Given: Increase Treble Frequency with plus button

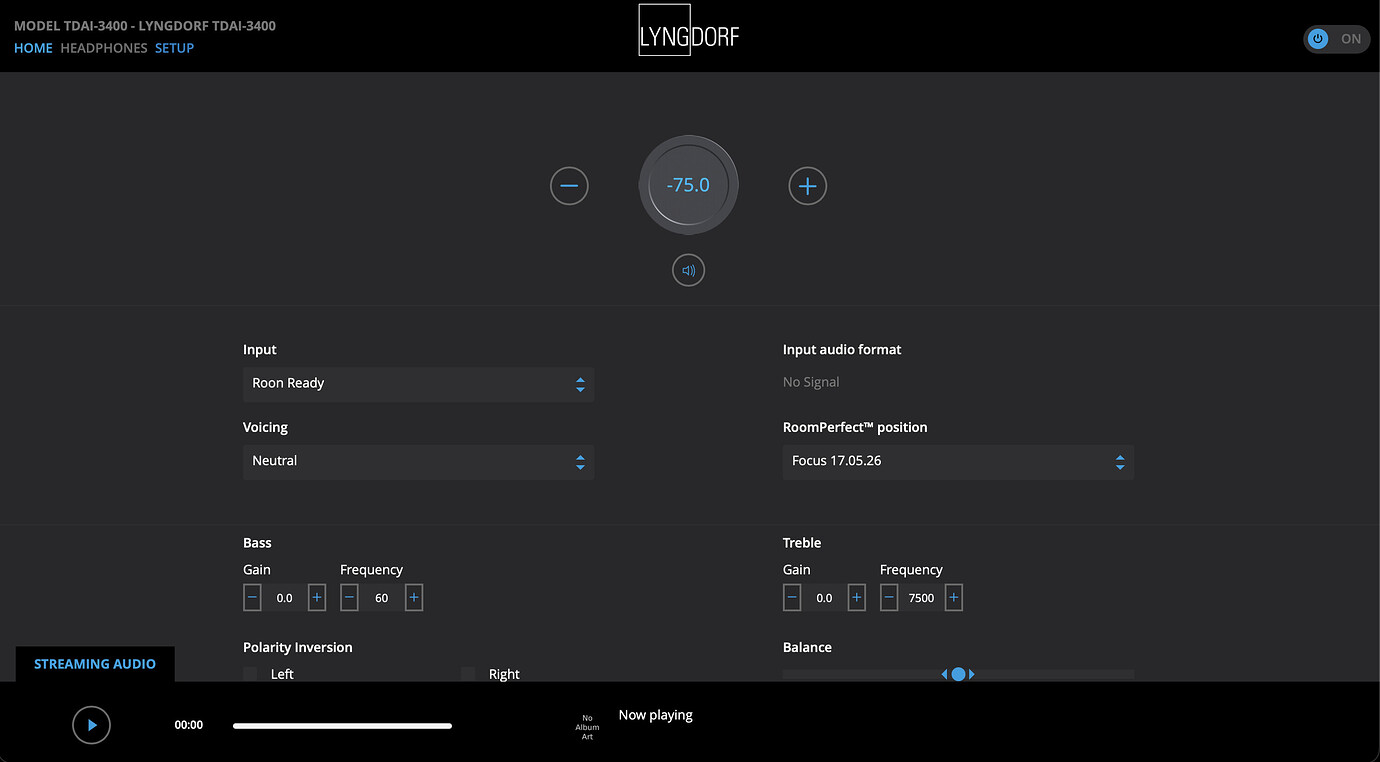Looking at the screenshot, I should (954, 598).
